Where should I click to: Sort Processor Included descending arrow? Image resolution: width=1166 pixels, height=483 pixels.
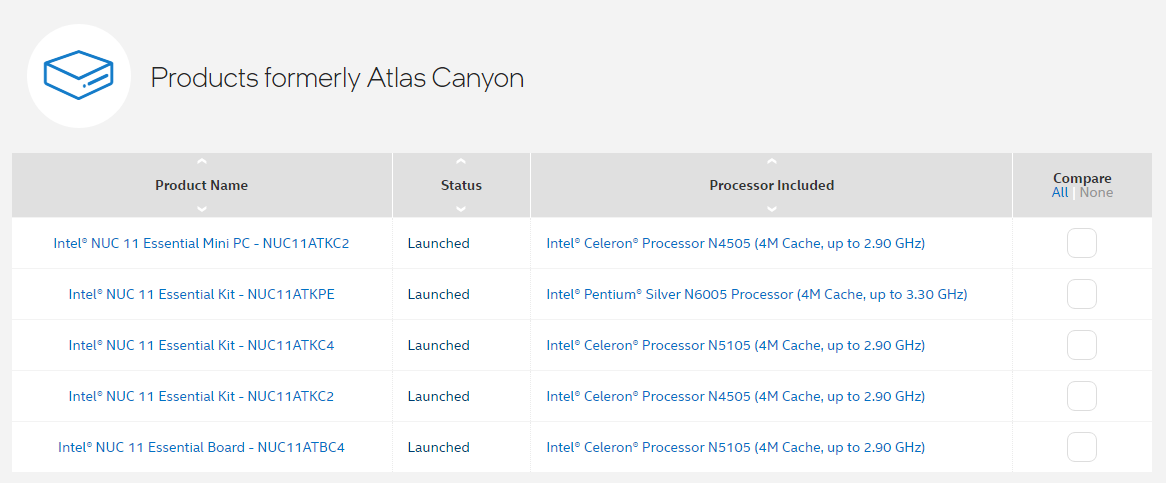point(771,210)
